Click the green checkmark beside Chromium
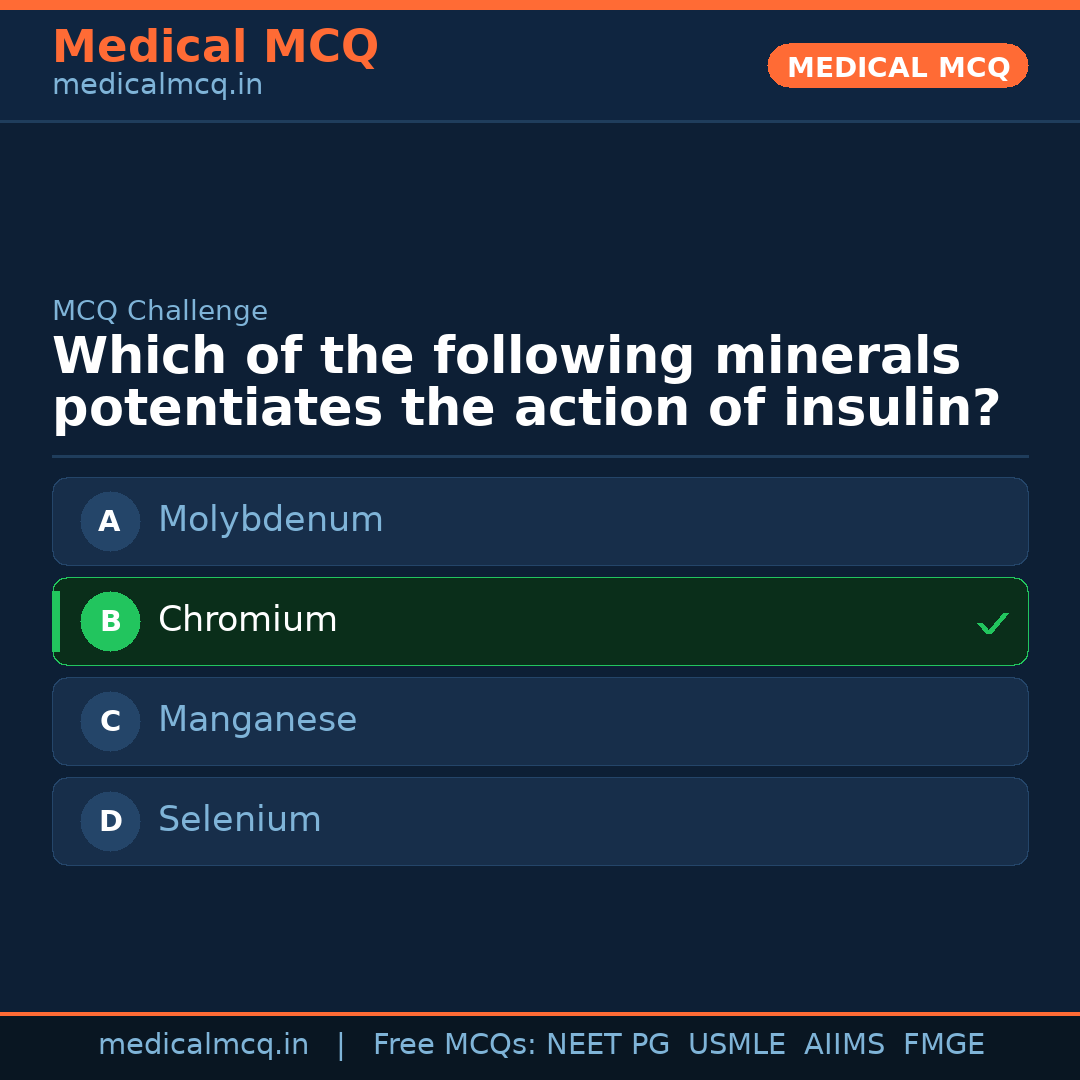This screenshot has width=1080, height=1080. 992,623
